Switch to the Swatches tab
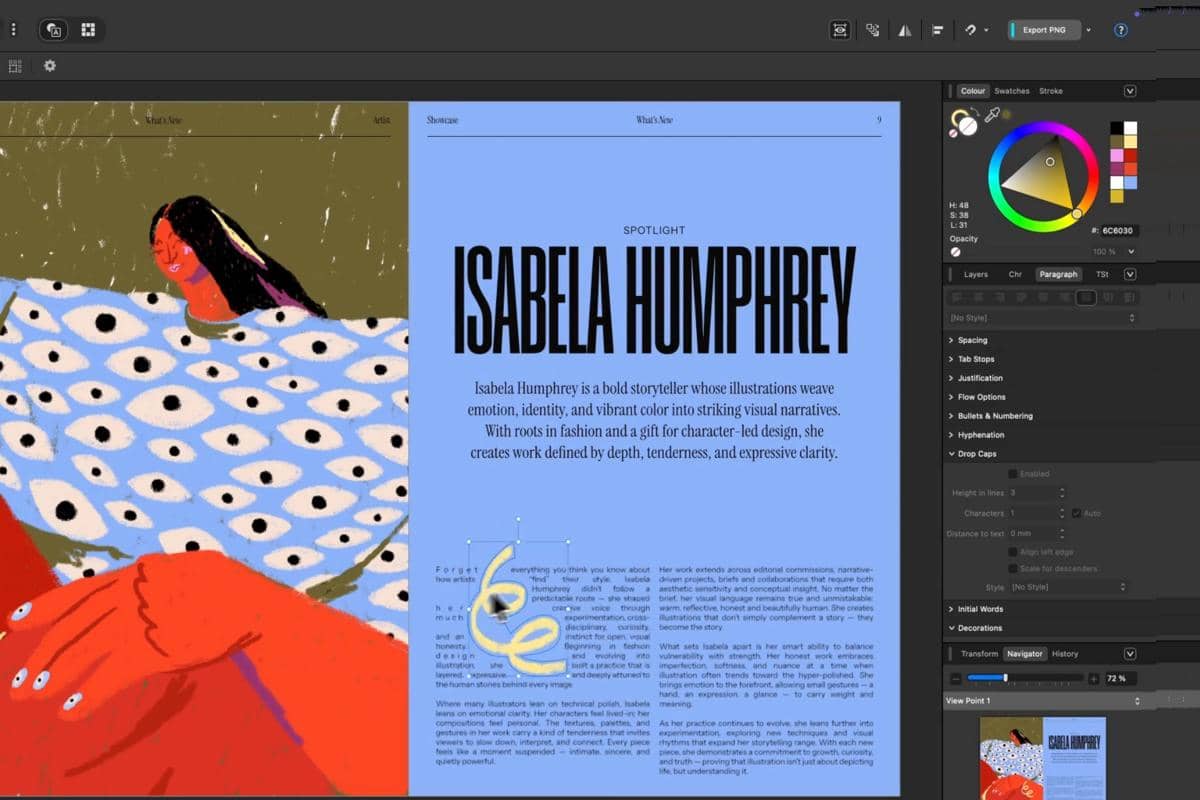1200x800 pixels. pyautogui.click(x=1012, y=91)
